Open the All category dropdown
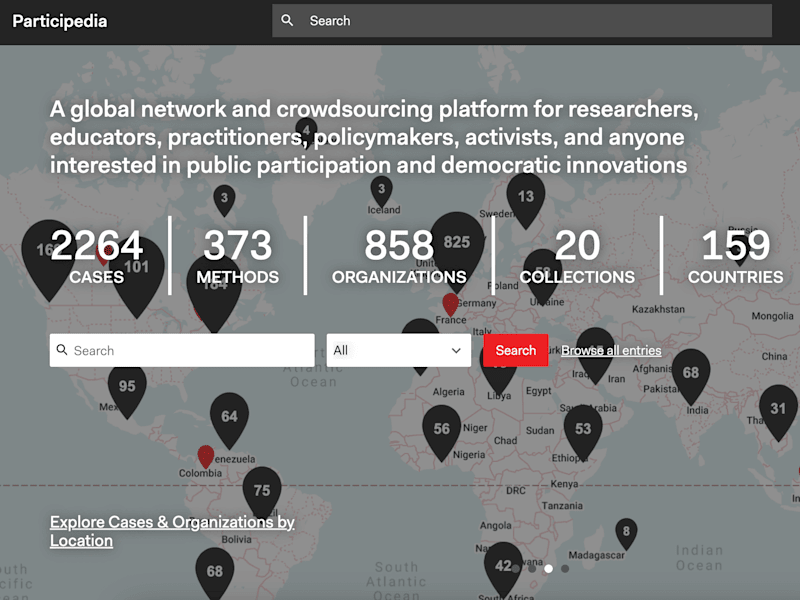The width and height of the screenshot is (800, 600). 398,351
